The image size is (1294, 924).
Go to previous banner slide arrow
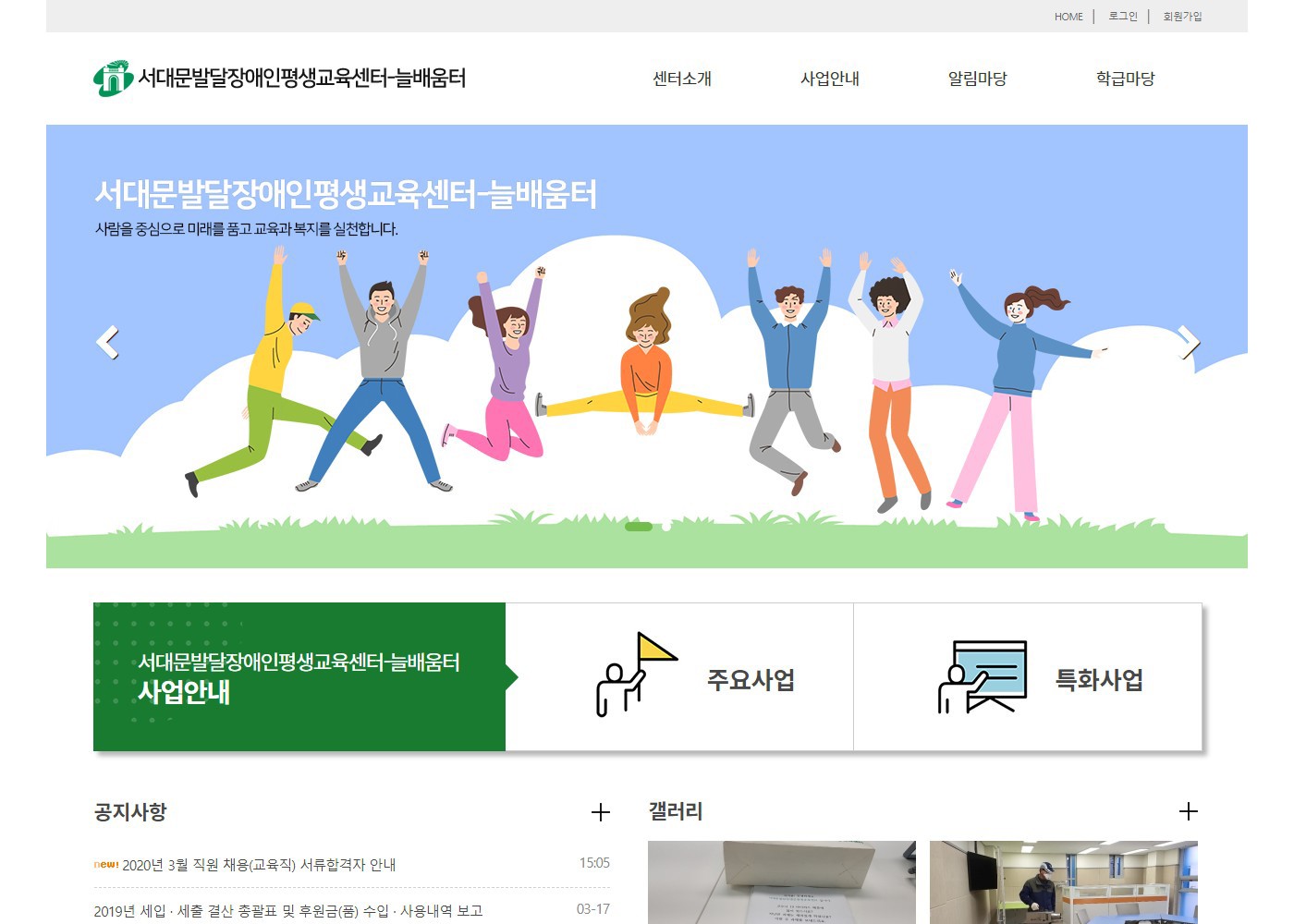click(107, 343)
